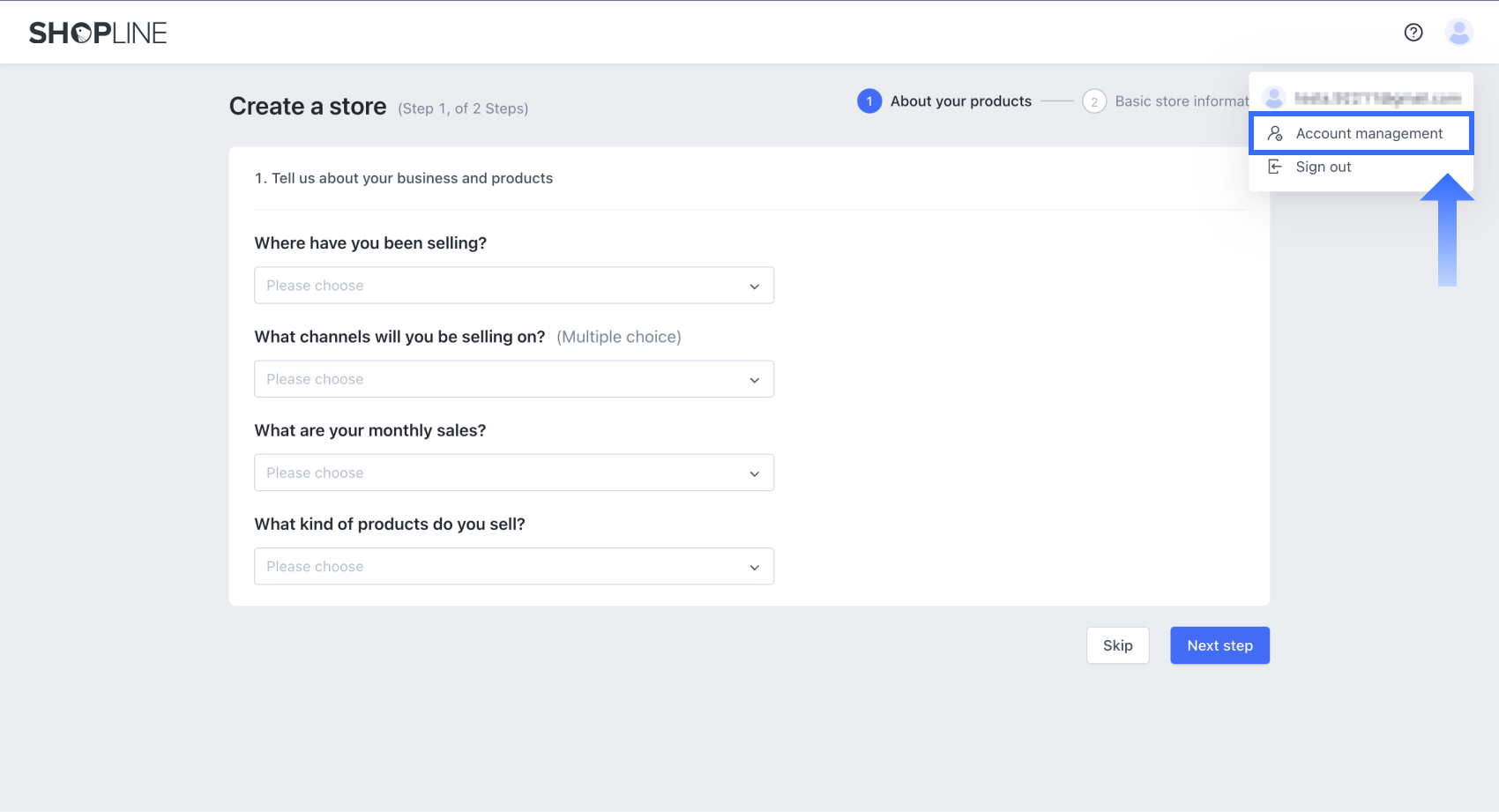Click the Next step button
Viewport: 1499px width, 812px height.
tap(1219, 645)
